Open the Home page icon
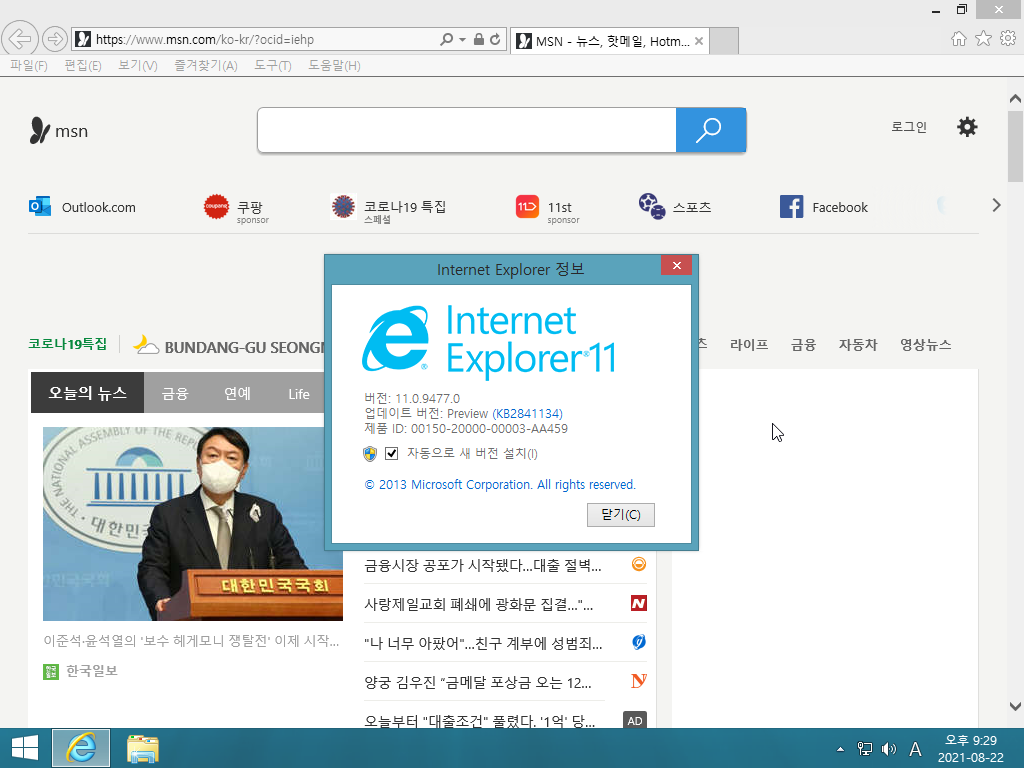 coord(959,39)
